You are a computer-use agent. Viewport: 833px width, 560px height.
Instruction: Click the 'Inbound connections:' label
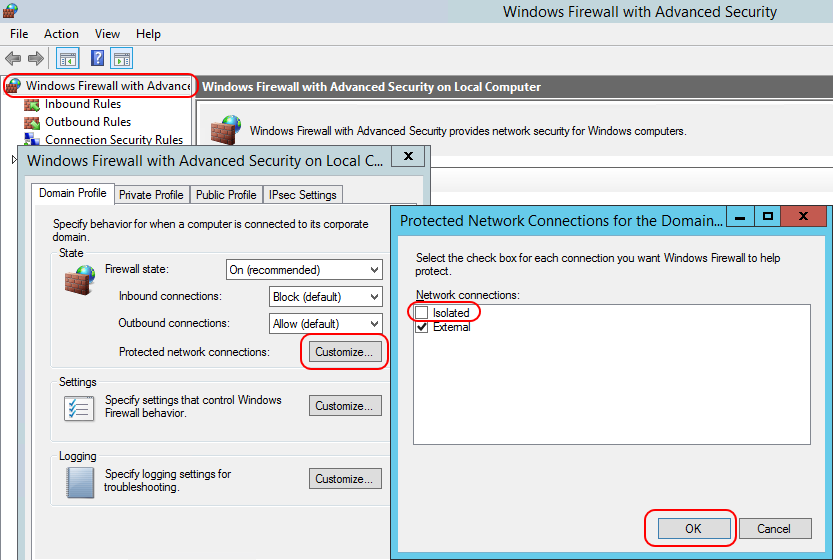pyautogui.click(x=170, y=296)
